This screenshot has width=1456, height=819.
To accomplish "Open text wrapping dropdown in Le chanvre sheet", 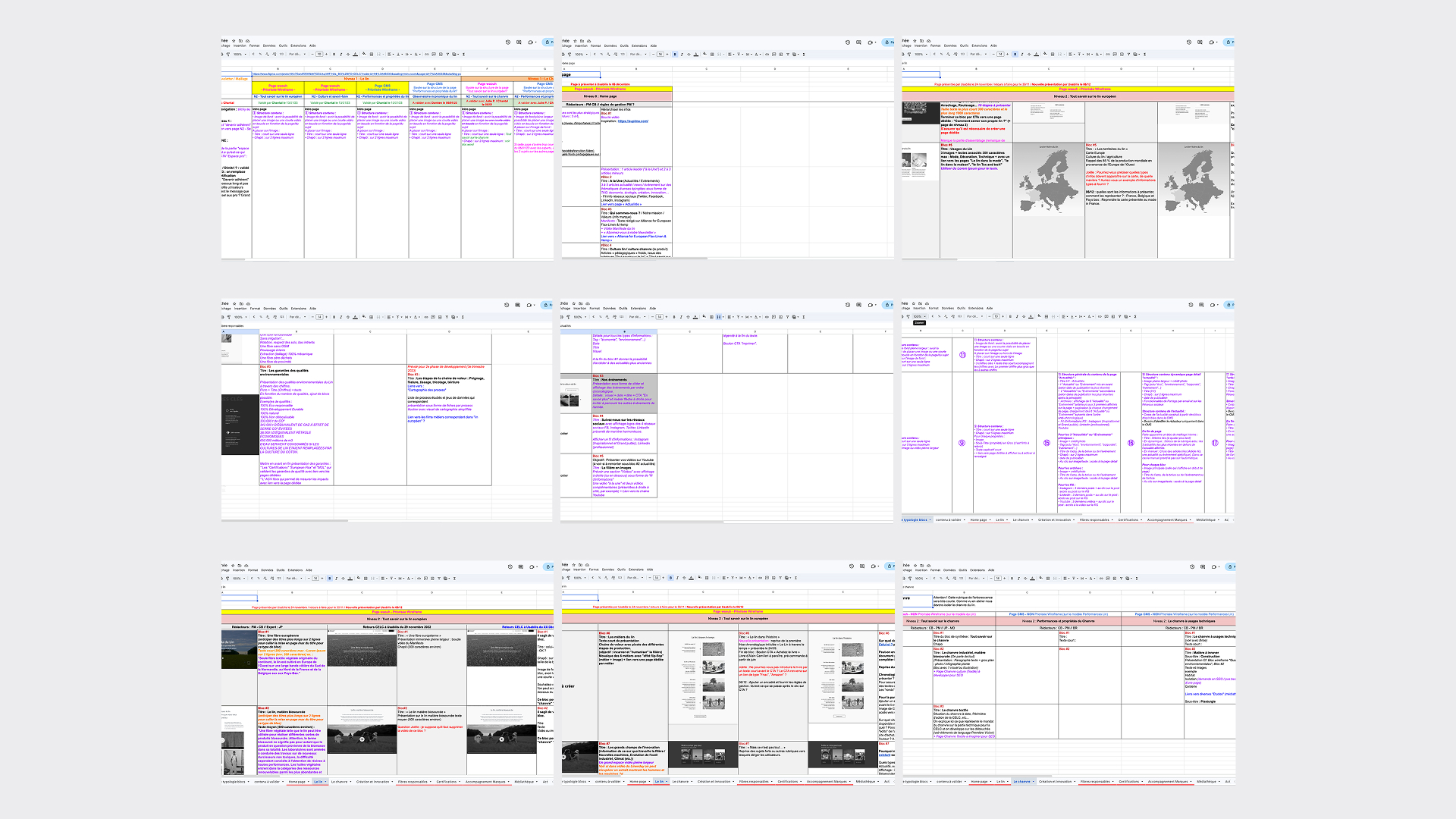I will tap(1083, 579).
